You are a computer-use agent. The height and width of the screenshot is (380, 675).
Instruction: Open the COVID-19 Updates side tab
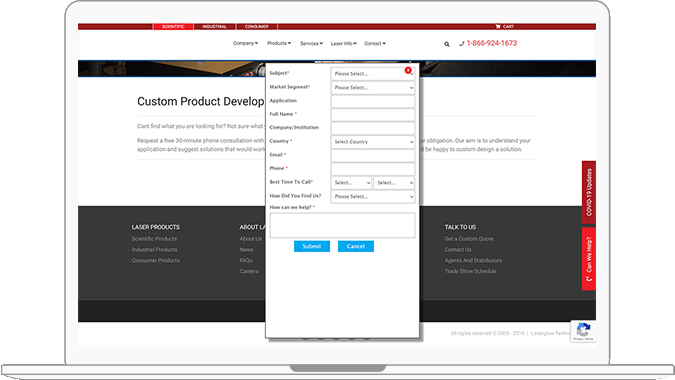pyautogui.click(x=589, y=192)
